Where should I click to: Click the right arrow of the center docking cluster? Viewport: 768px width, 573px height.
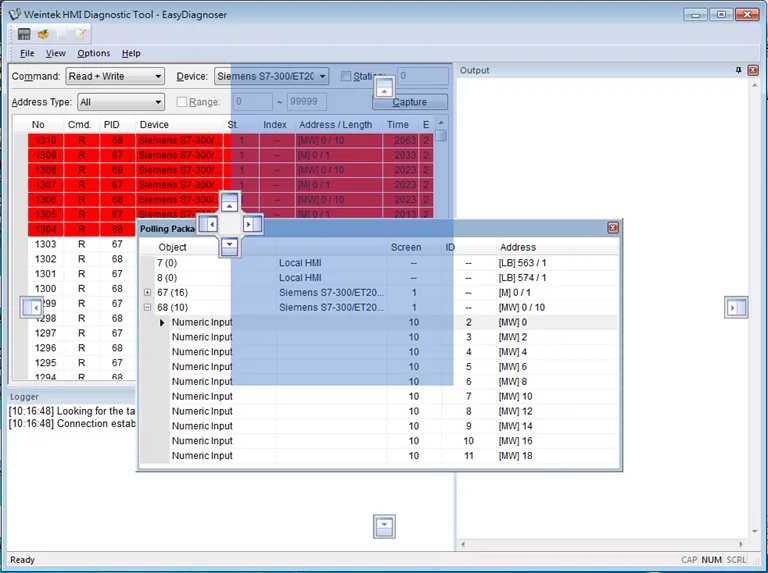click(252, 224)
